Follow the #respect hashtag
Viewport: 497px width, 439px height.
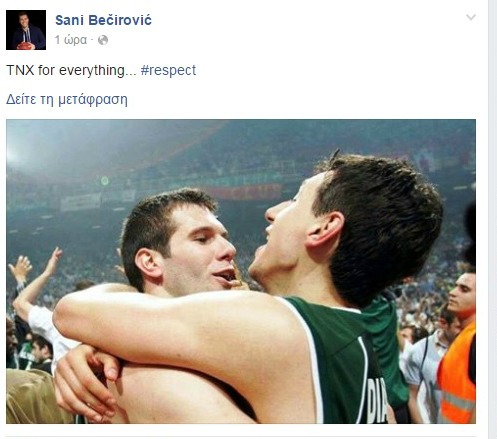168,70
